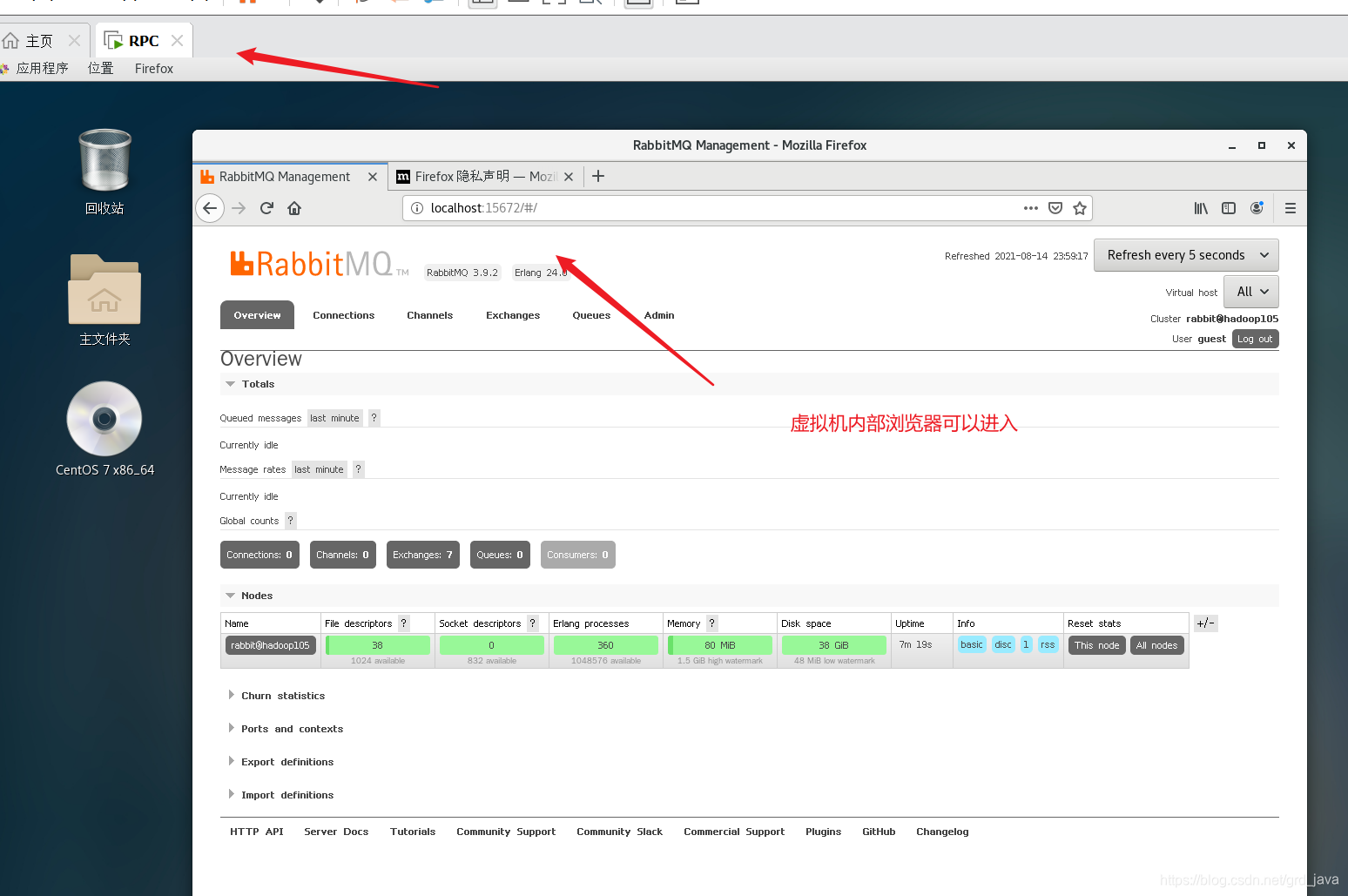Open a new browser tab
This screenshot has height=896, width=1348.
pyautogui.click(x=598, y=176)
